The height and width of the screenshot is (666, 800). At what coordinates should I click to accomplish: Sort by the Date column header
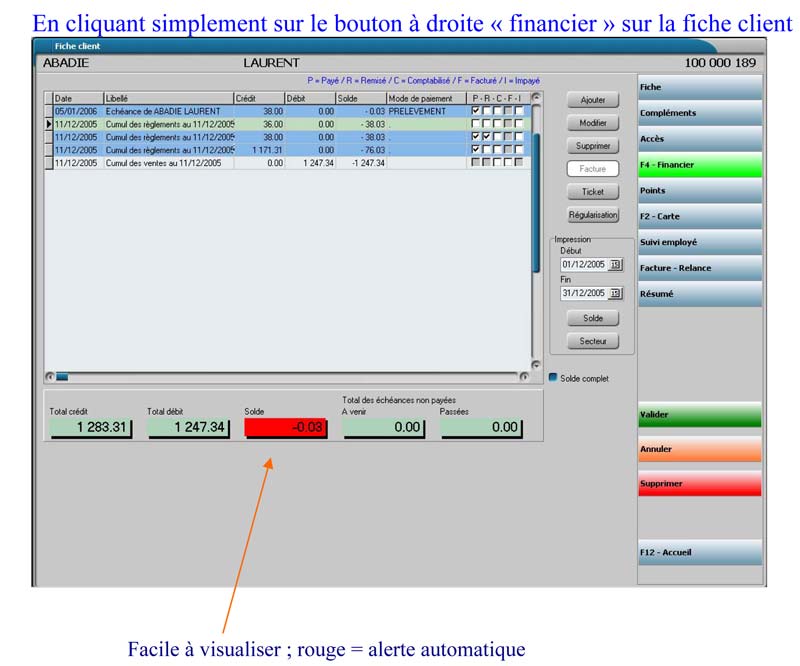coord(78,98)
